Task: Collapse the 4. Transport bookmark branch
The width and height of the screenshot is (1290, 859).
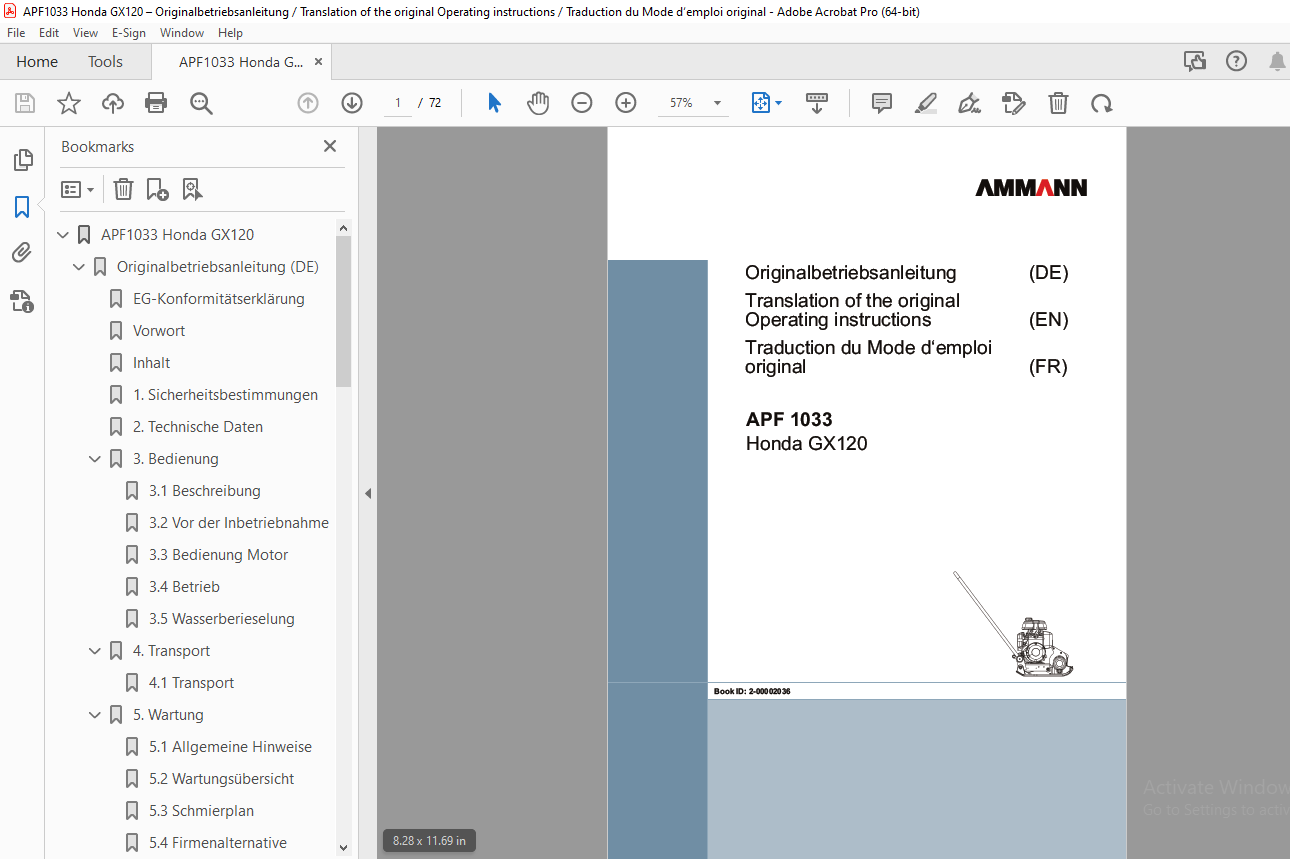Action: click(x=96, y=651)
